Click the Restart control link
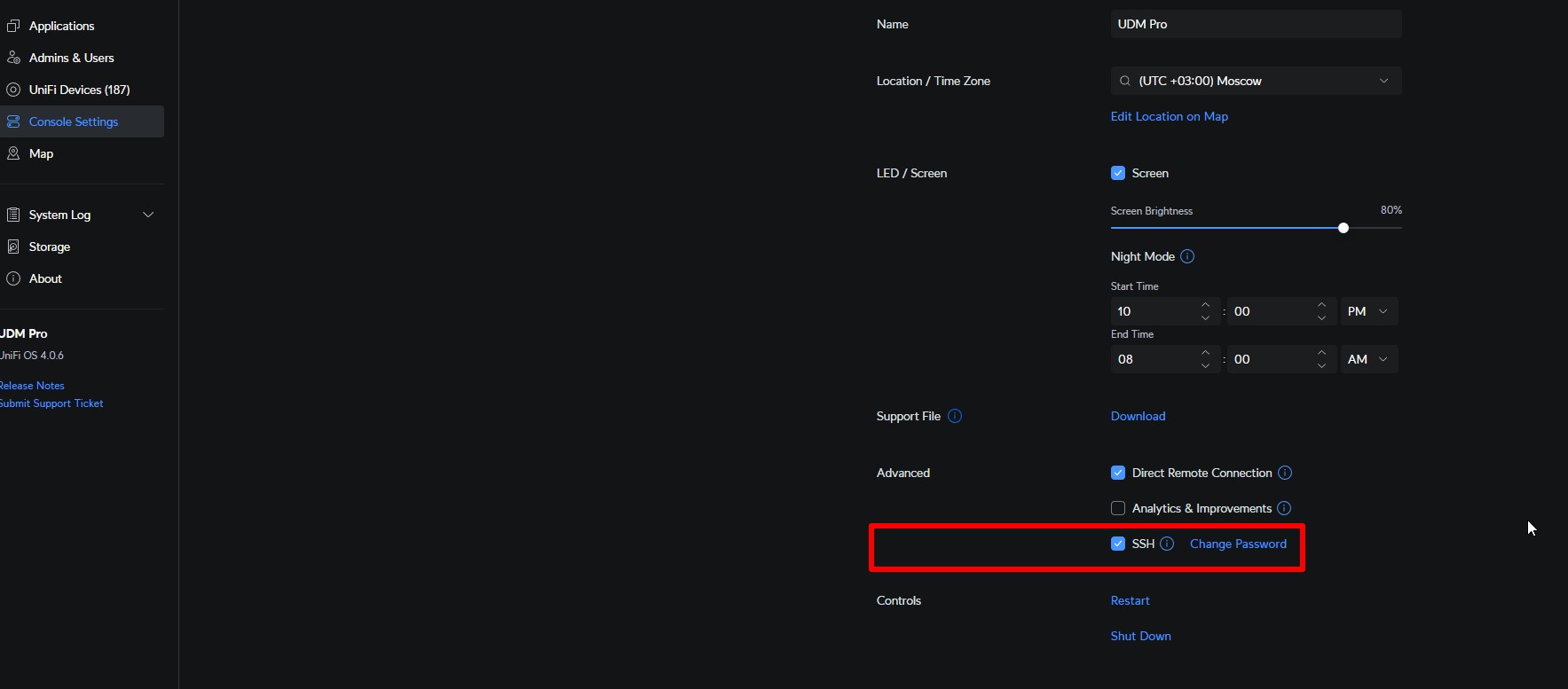This screenshot has height=689, width=1568. (x=1130, y=600)
